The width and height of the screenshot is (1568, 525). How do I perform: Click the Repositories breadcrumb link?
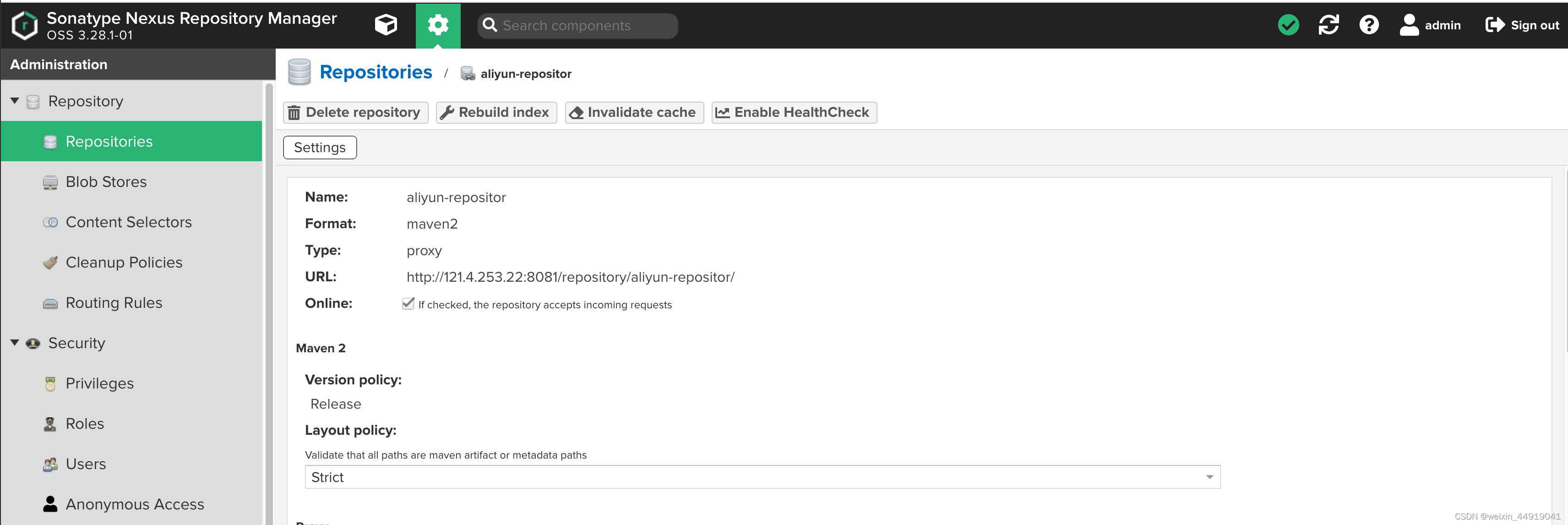pyautogui.click(x=376, y=72)
